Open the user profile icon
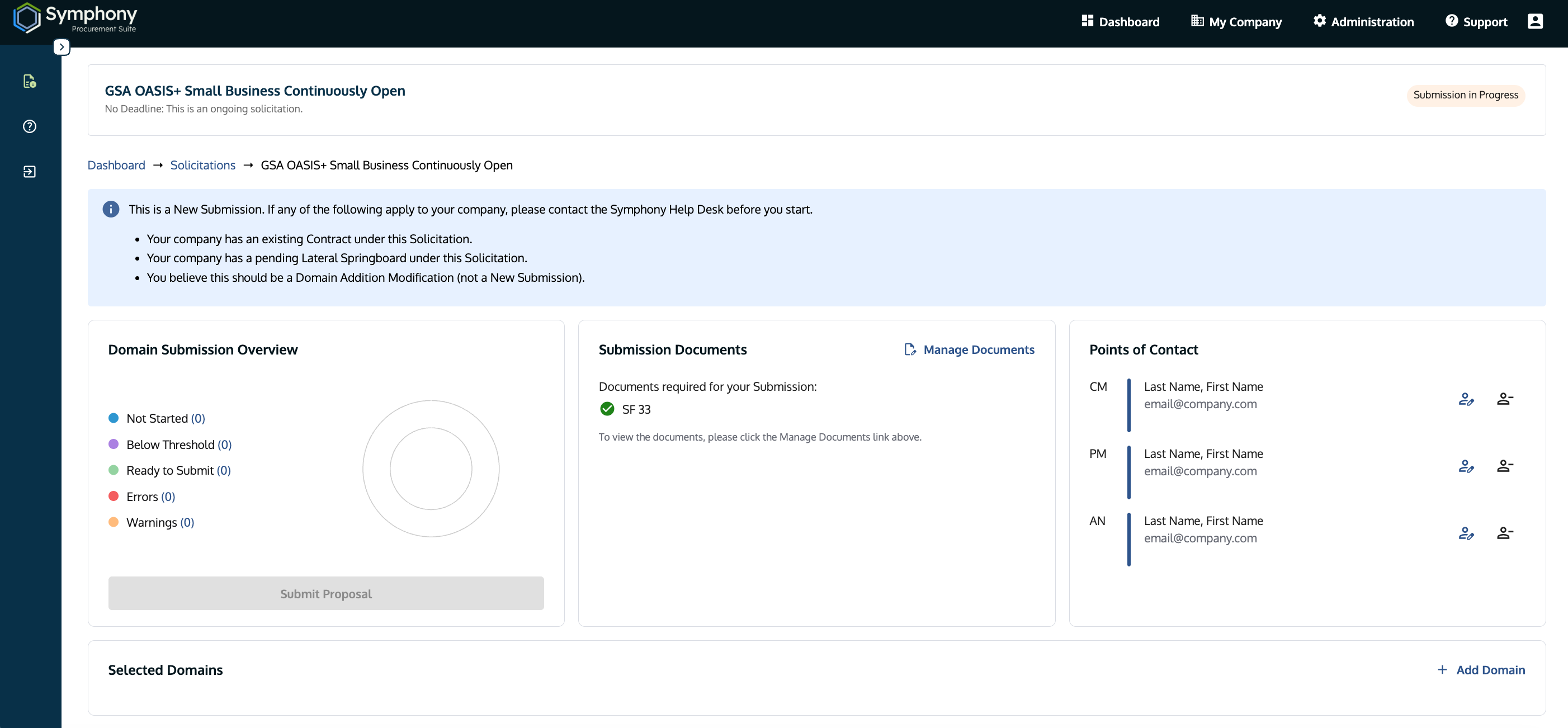 (1535, 21)
